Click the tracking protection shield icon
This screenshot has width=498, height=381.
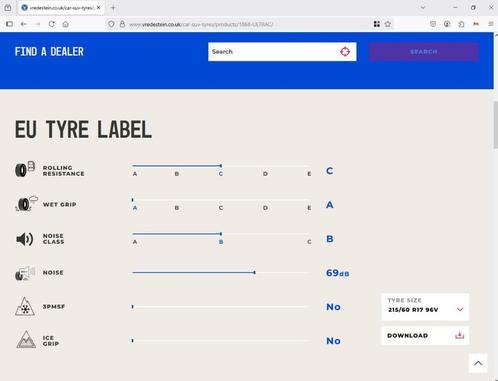[x=111, y=24]
